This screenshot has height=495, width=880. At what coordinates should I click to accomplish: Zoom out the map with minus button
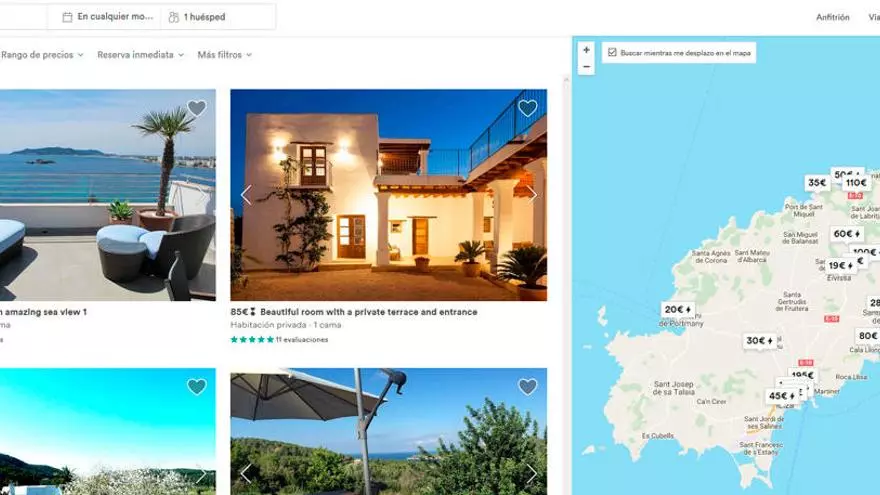pos(586,67)
